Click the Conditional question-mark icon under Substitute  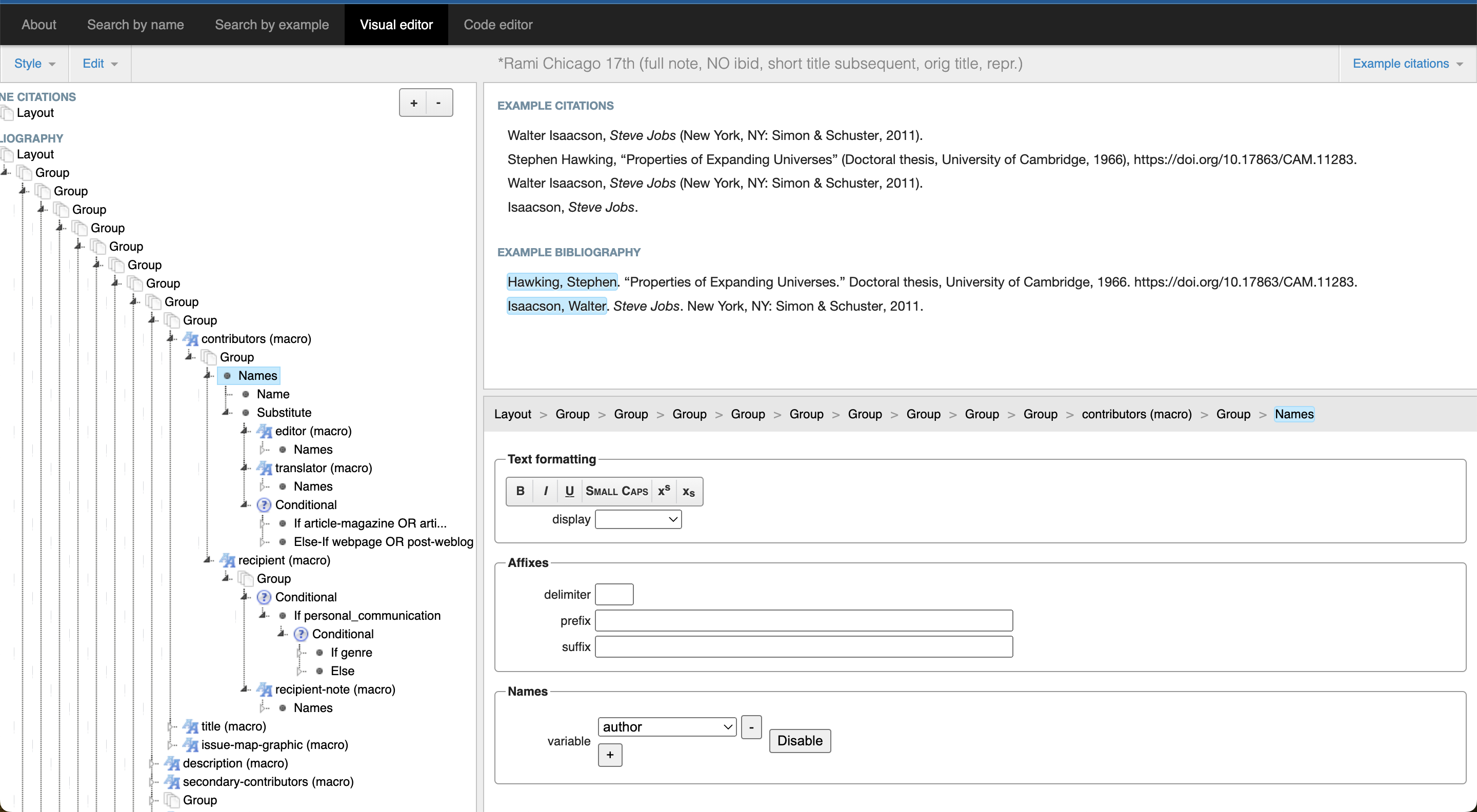pos(264,505)
